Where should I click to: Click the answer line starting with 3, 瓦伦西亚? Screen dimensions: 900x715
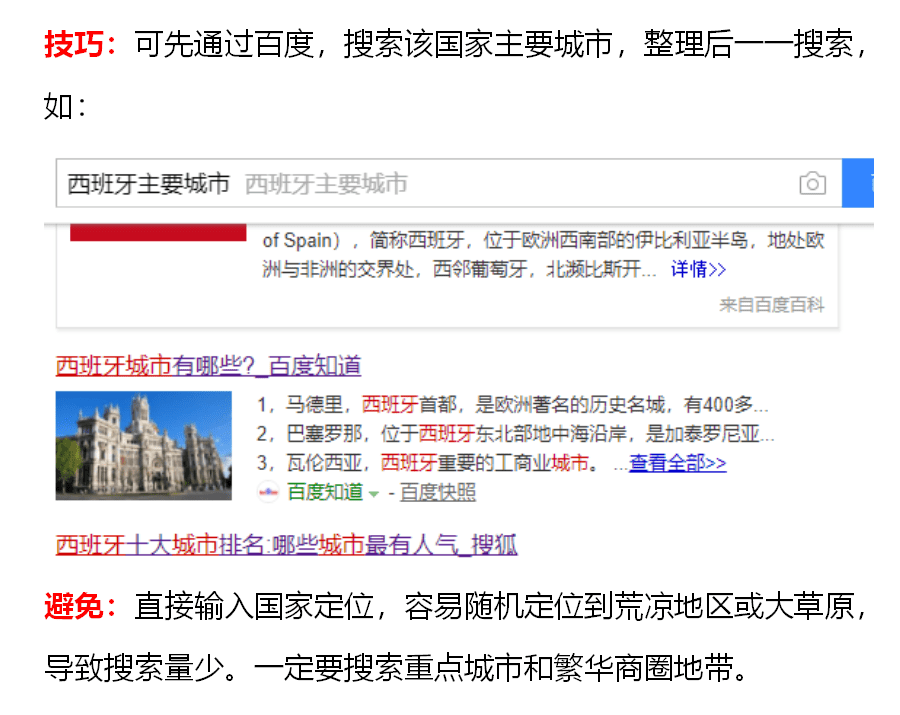[x=428, y=463]
